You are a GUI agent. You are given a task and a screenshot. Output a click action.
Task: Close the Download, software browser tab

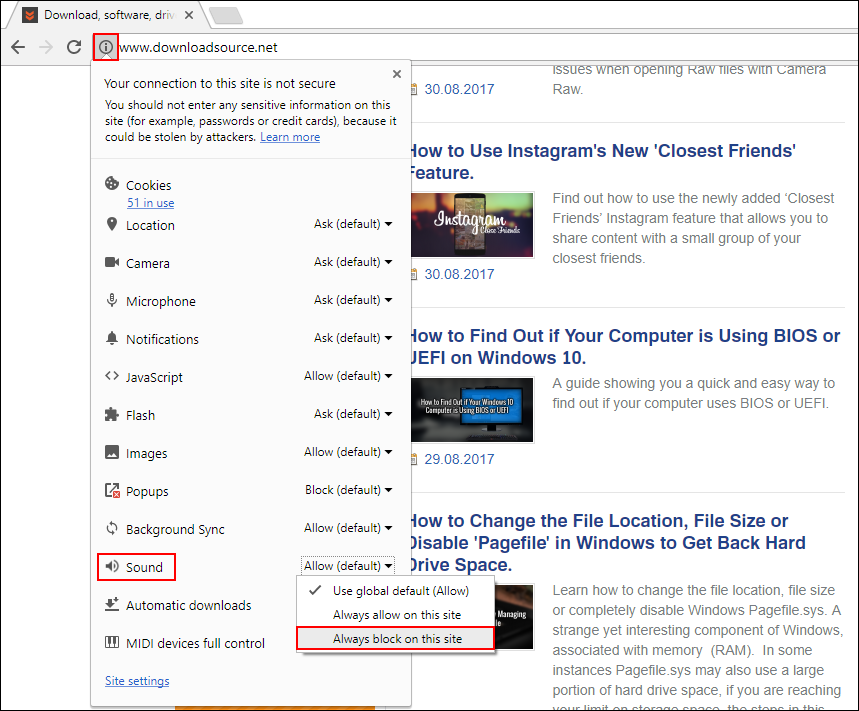(189, 15)
